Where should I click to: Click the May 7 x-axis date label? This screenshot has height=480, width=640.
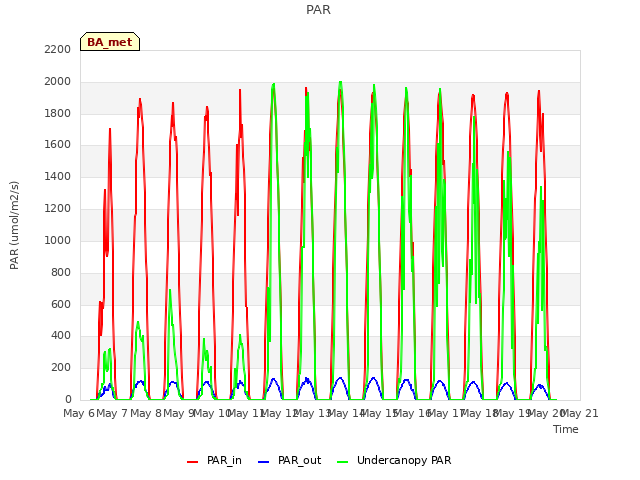point(112,413)
